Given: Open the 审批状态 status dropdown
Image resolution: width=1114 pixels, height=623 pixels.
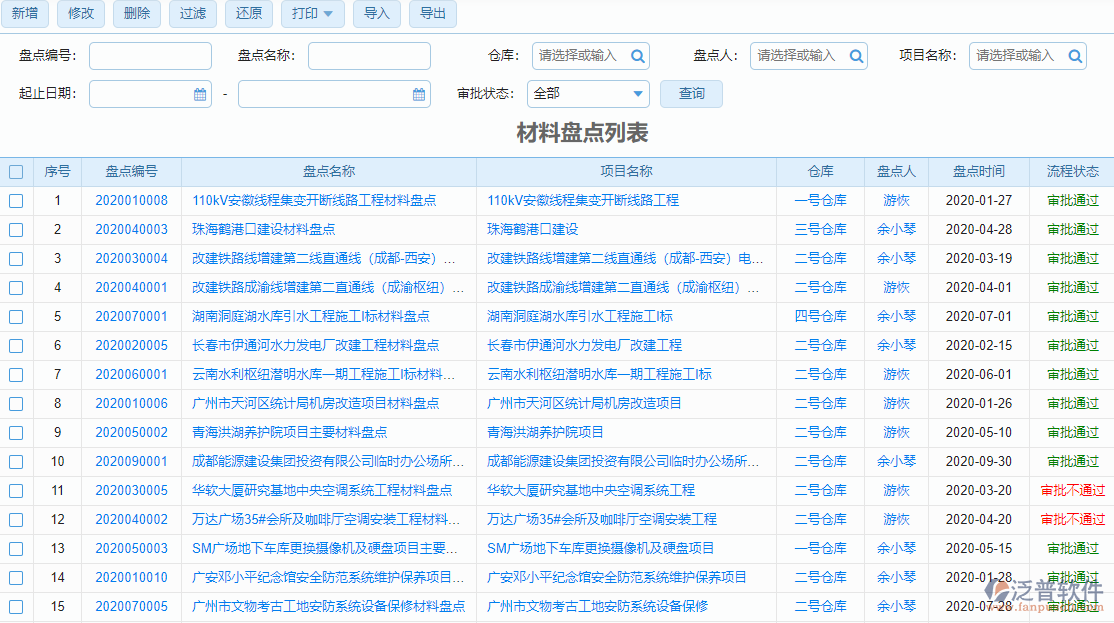Looking at the screenshot, I should coord(587,93).
